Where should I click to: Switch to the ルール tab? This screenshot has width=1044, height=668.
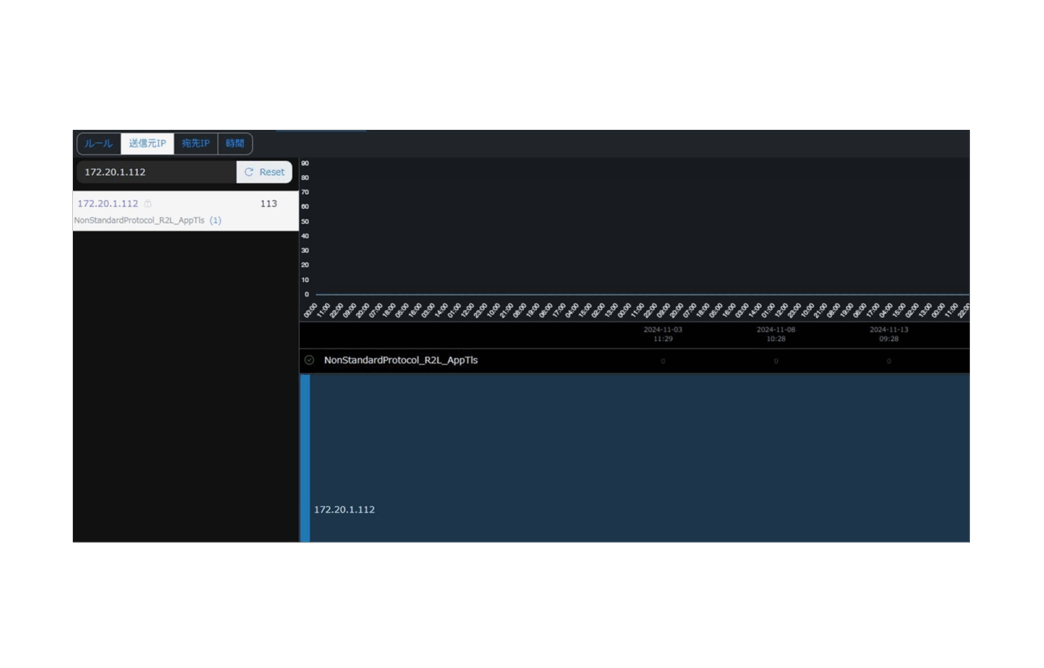point(98,144)
